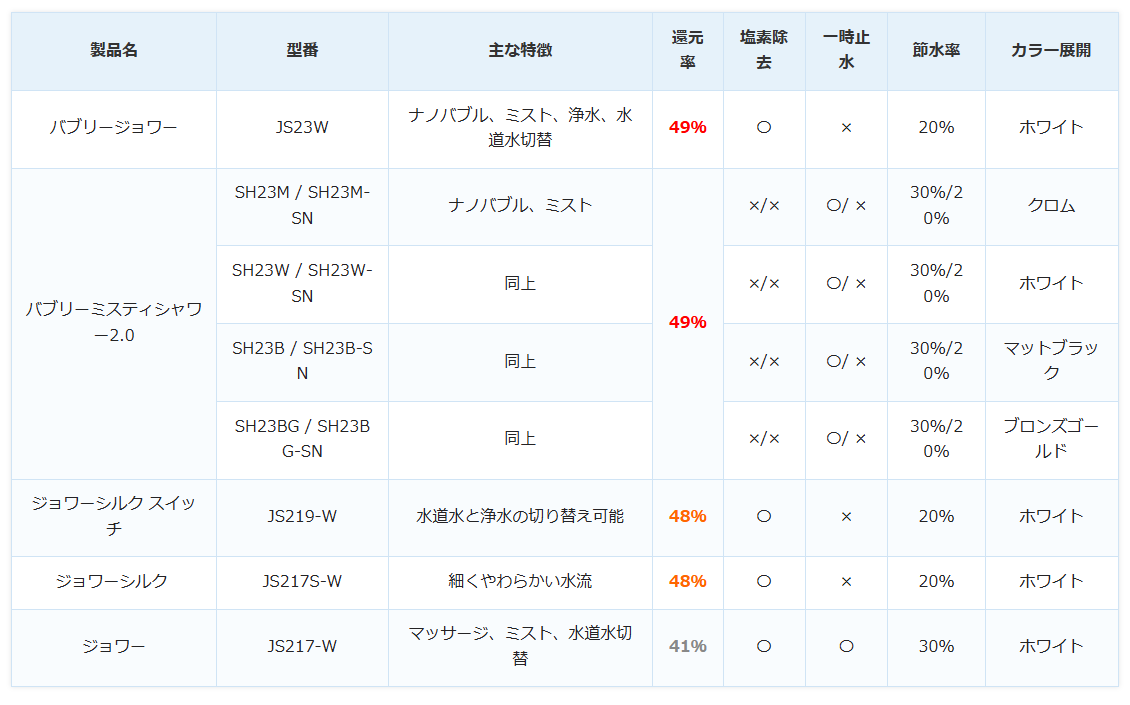1130x705 pixels.
Task: Click the 製品名 column header
Action: [114, 50]
